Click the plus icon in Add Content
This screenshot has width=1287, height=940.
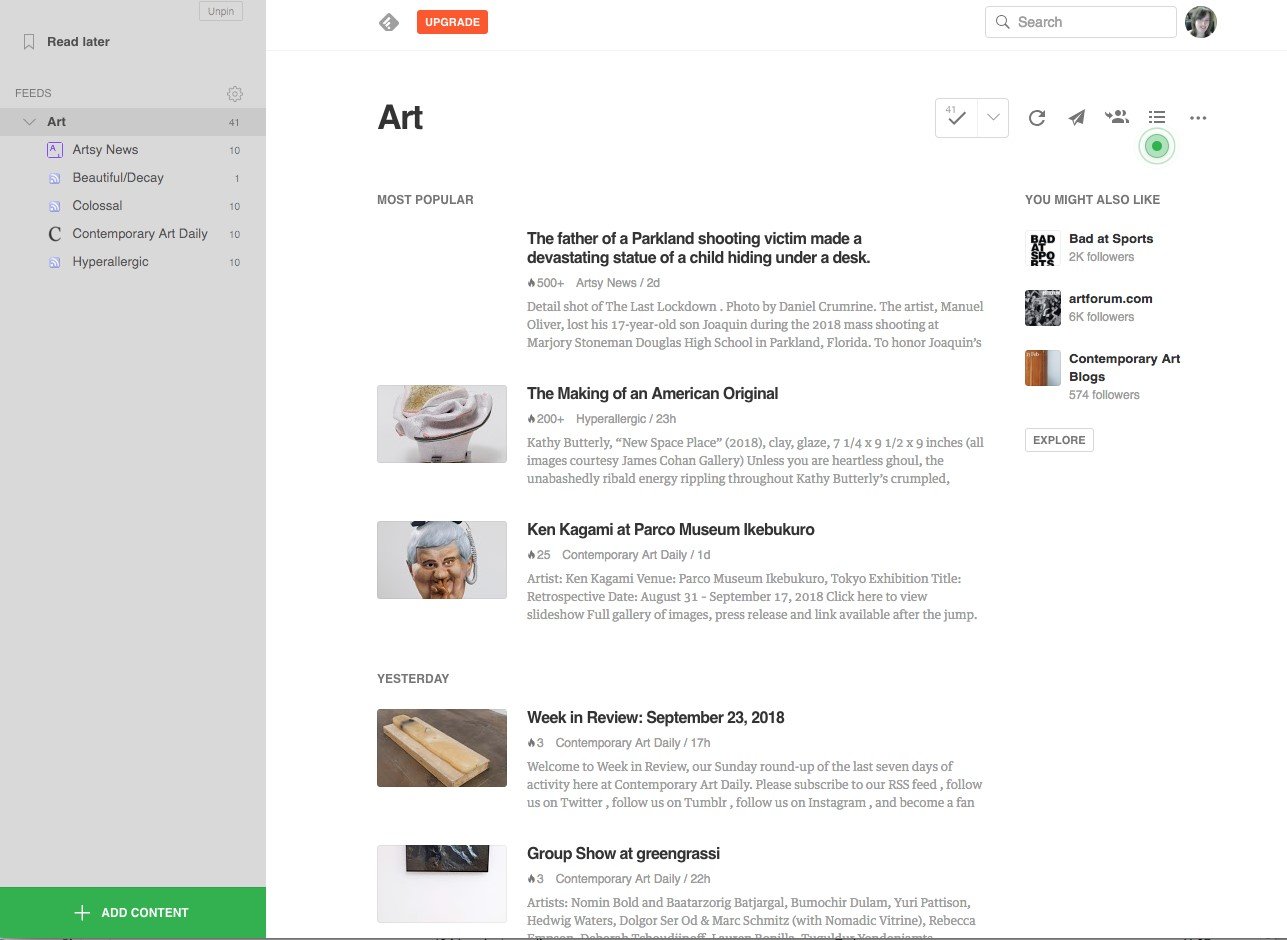point(82,913)
